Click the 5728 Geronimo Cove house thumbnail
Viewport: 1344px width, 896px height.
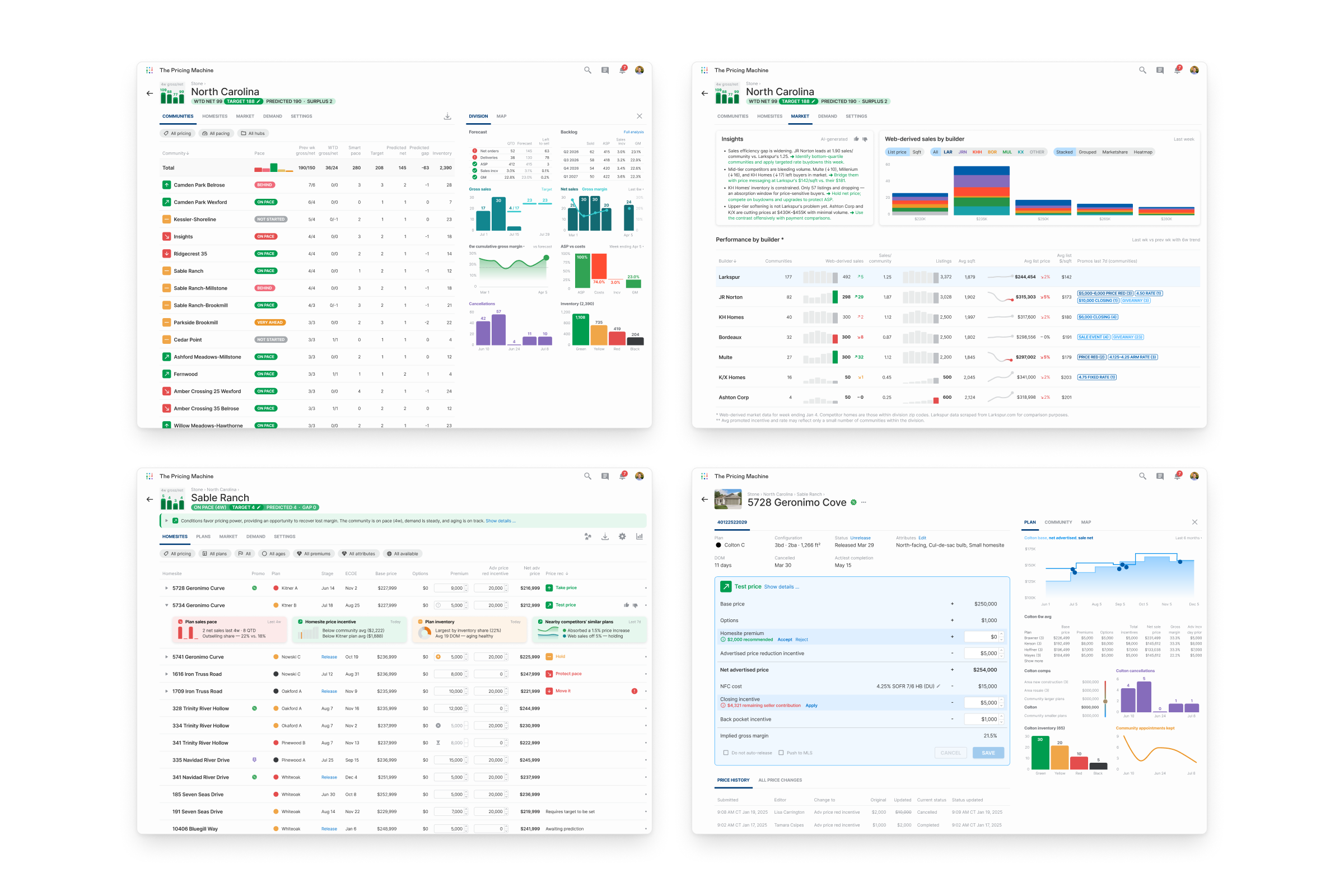pyautogui.click(x=728, y=499)
